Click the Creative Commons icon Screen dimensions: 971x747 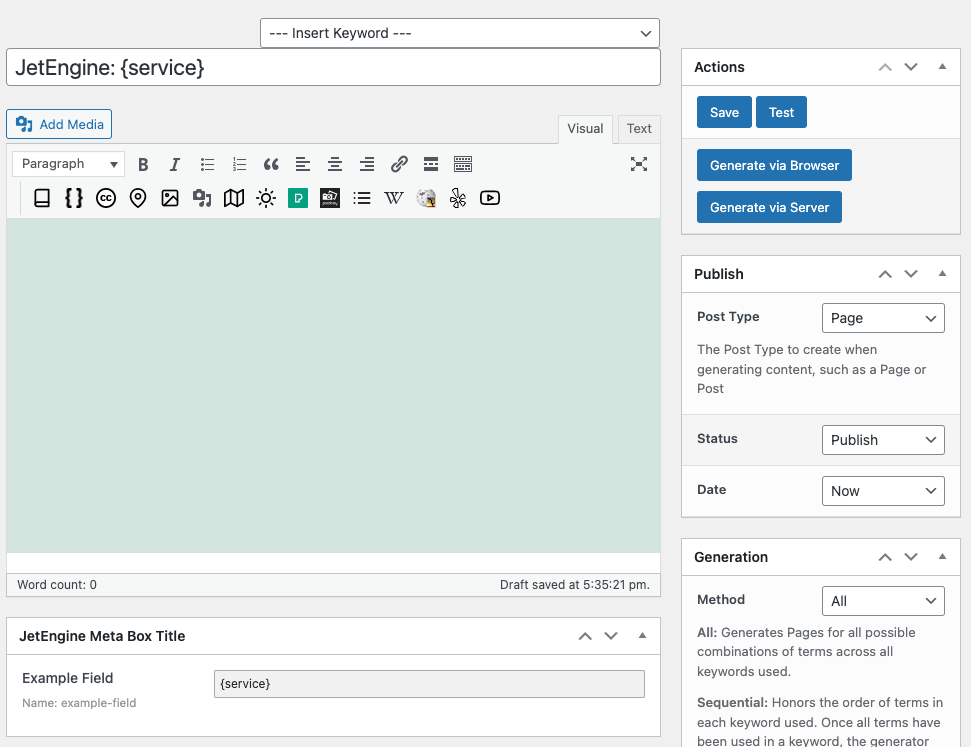106,198
